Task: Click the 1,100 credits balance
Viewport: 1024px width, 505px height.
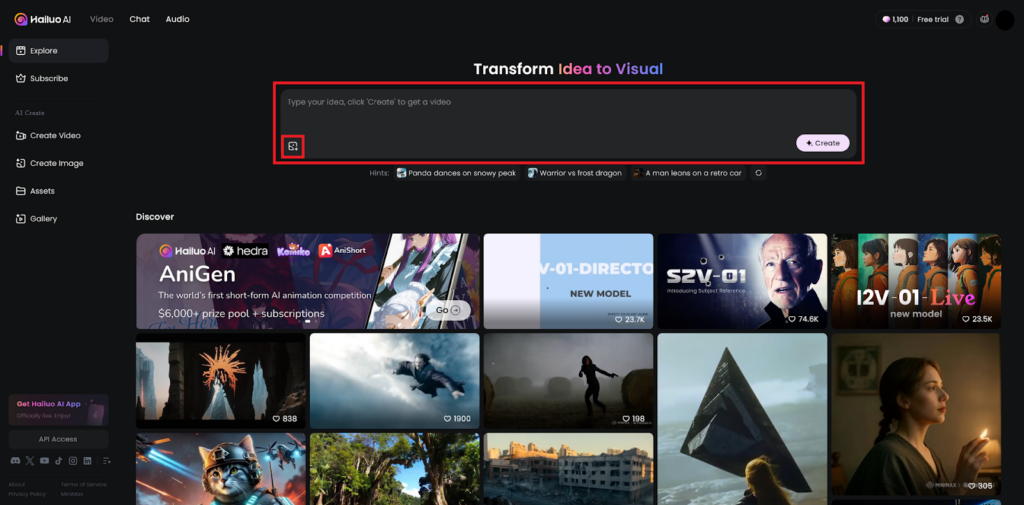Action: coord(895,20)
